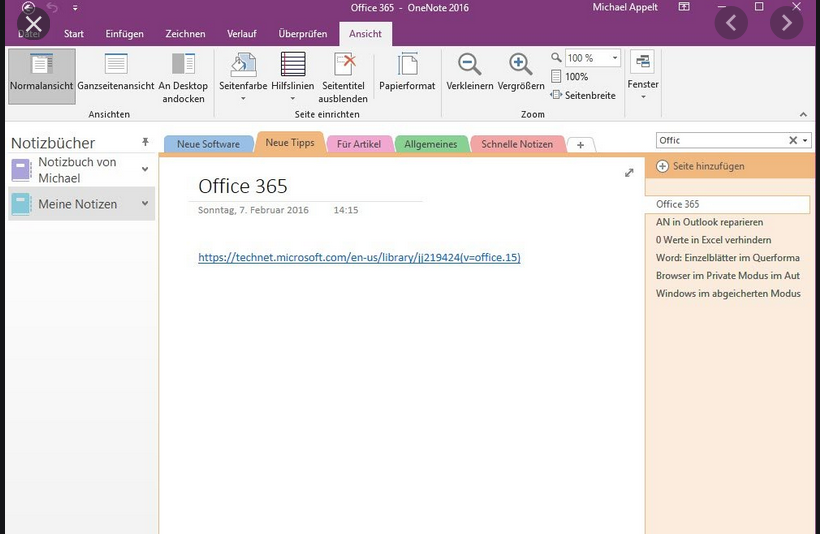
Task: Click the Seitenbreite page width option
Action: (x=583, y=95)
